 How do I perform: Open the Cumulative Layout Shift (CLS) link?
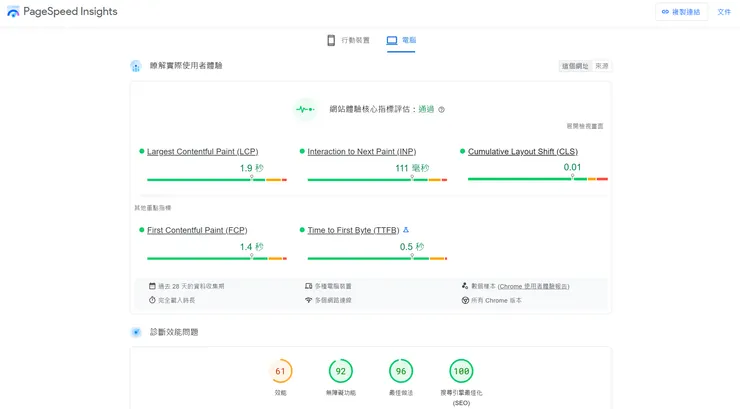pos(522,151)
